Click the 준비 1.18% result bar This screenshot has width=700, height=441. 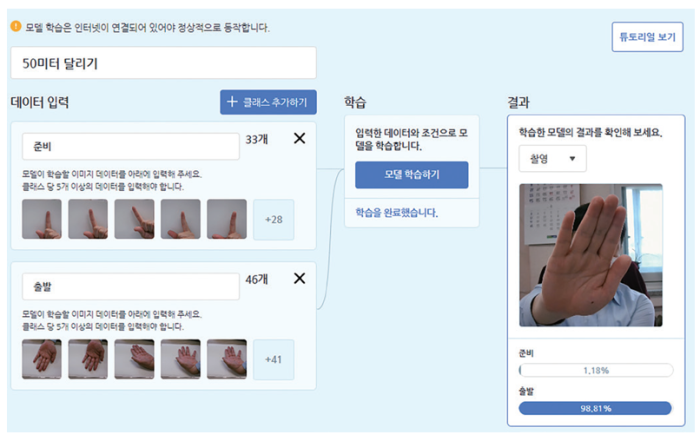click(x=596, y=370)
